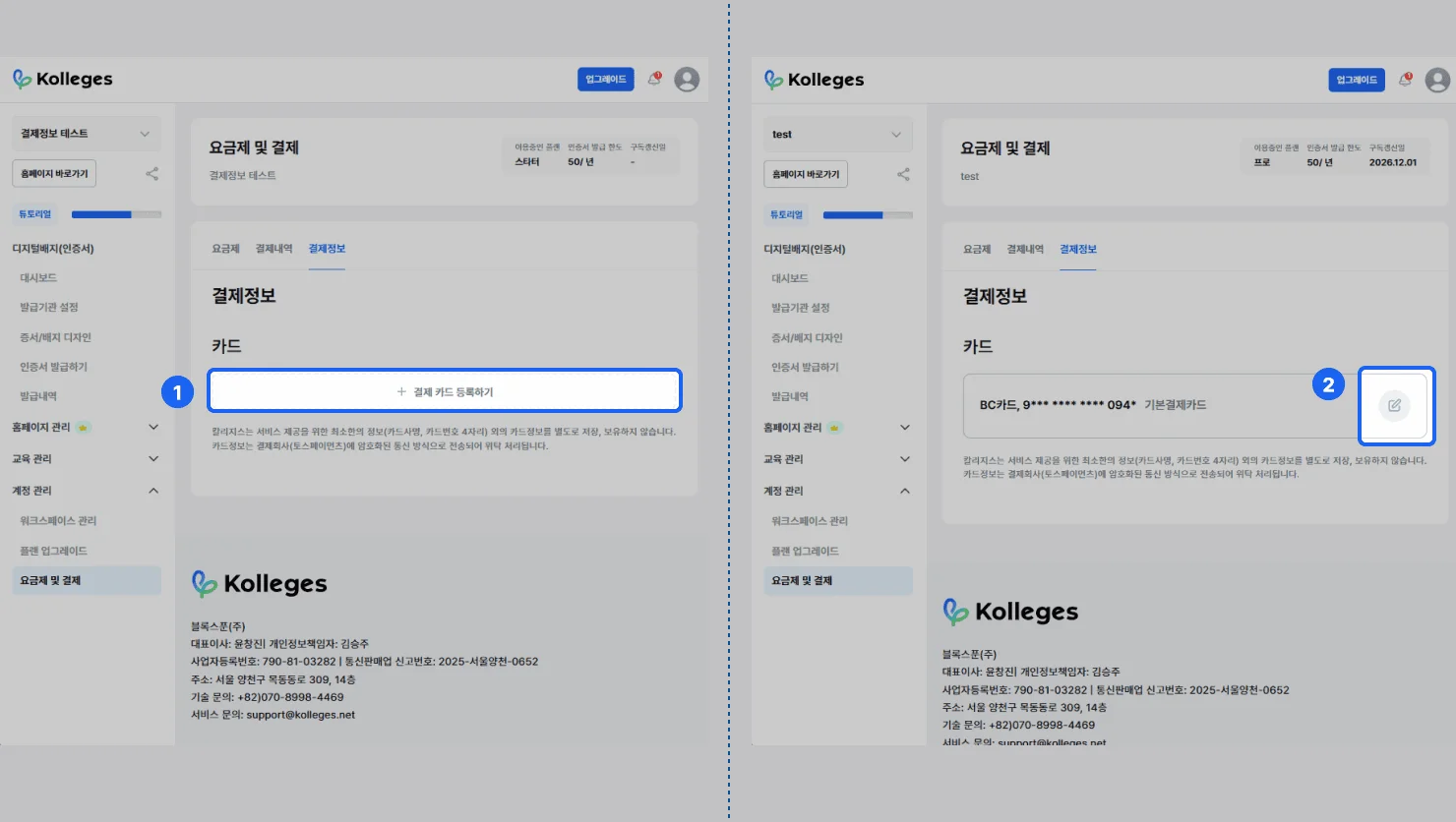Screen dimensions: 1456x822
Task: Click 업그레이드 button in test workspace header
Action: point(1356,80)
